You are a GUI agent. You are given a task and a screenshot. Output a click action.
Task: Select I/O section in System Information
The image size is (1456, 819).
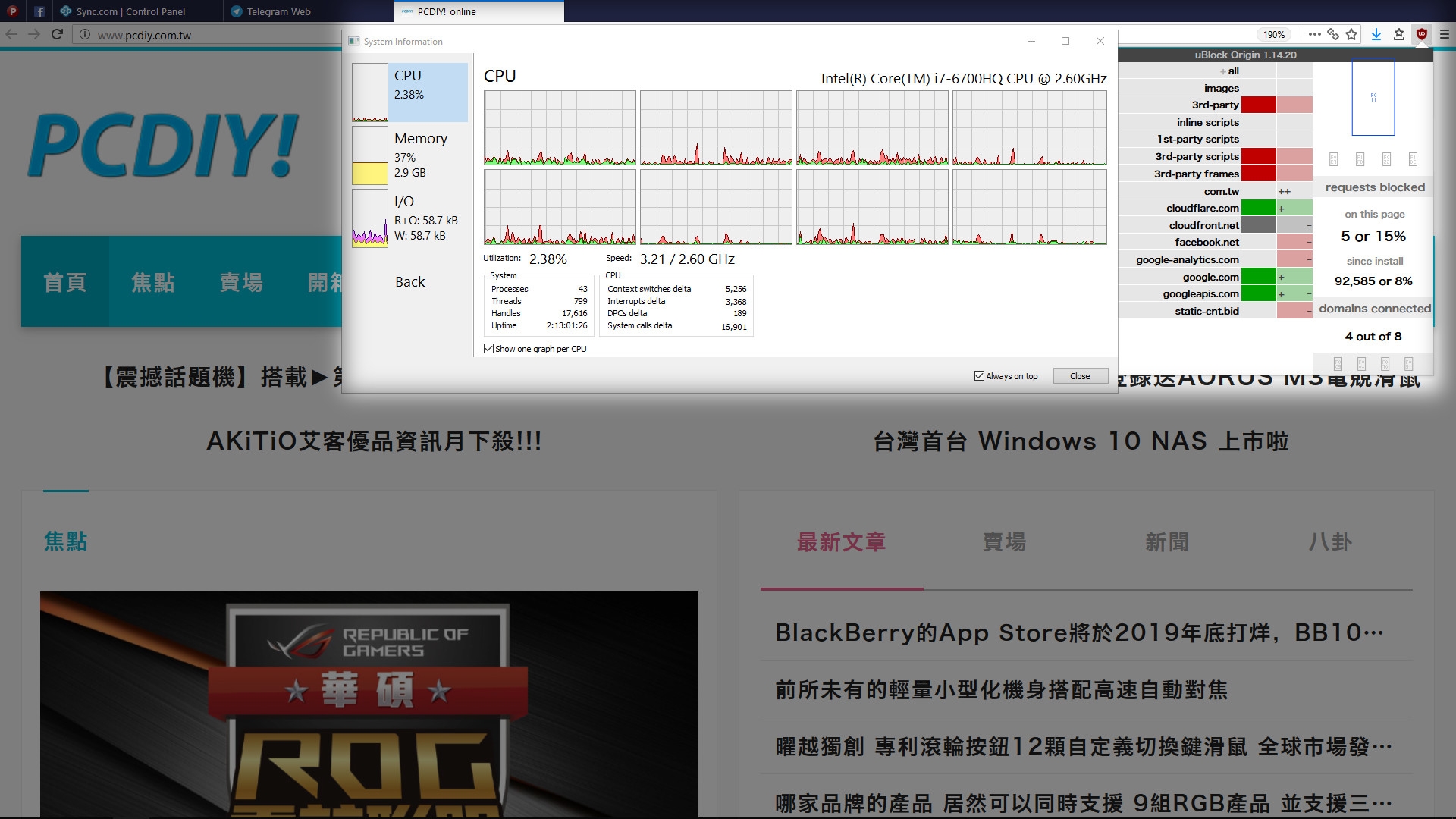pyautogui.click(x=409, y=218)
